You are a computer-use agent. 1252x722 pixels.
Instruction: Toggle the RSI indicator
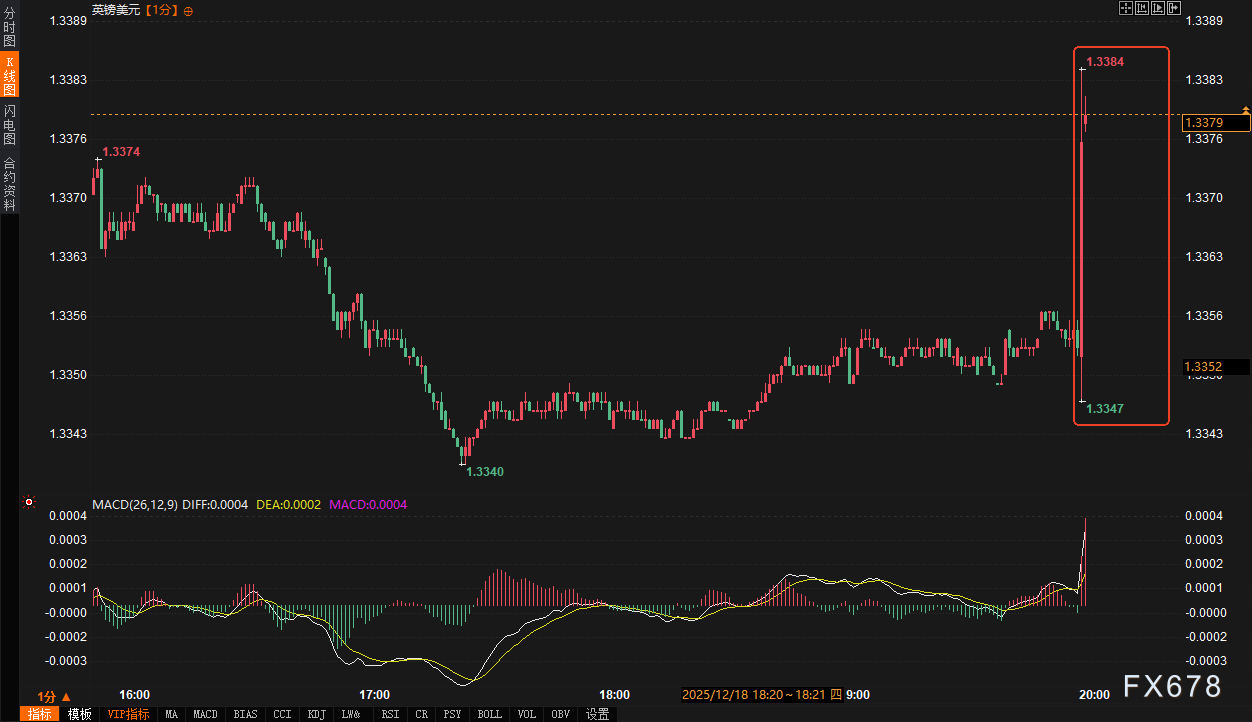(x=391, y=714)
